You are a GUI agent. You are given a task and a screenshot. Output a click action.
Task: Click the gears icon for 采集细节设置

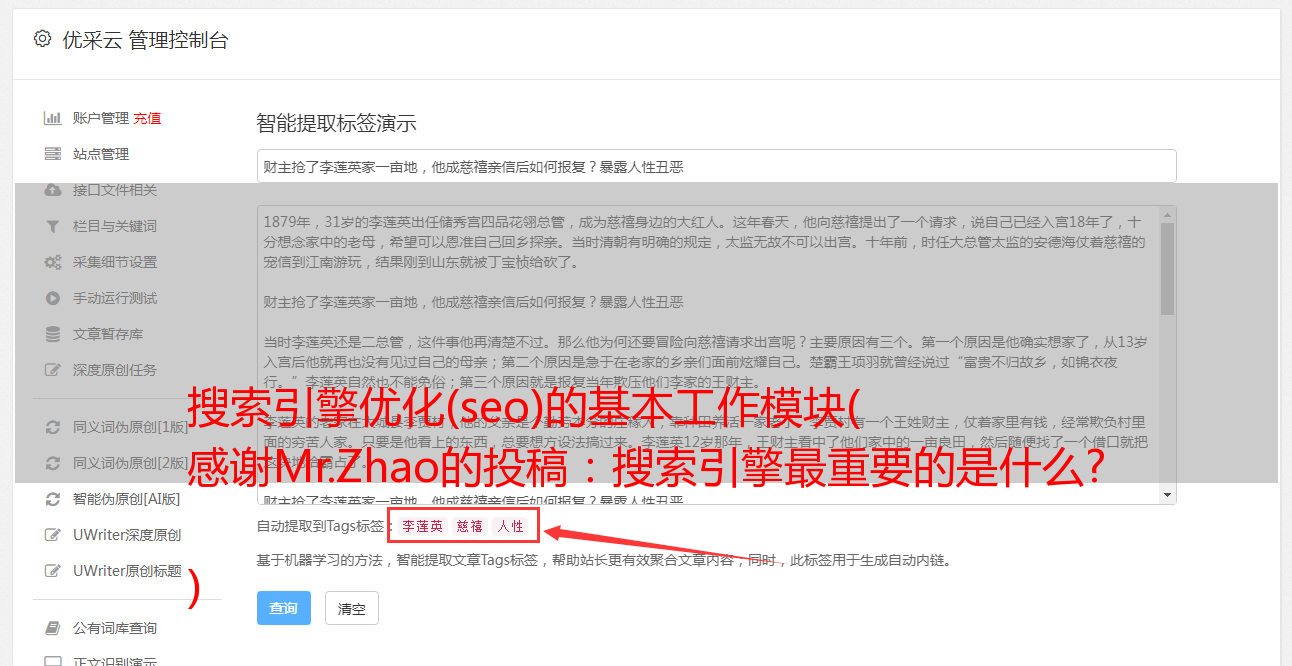53,262
